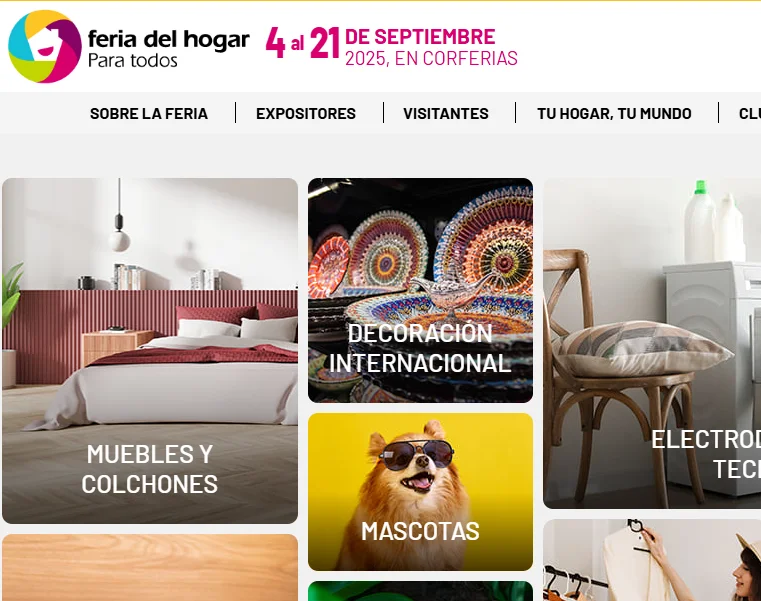
Task: Open the Muebles y Colchones category tile
Action: (150, 351)
